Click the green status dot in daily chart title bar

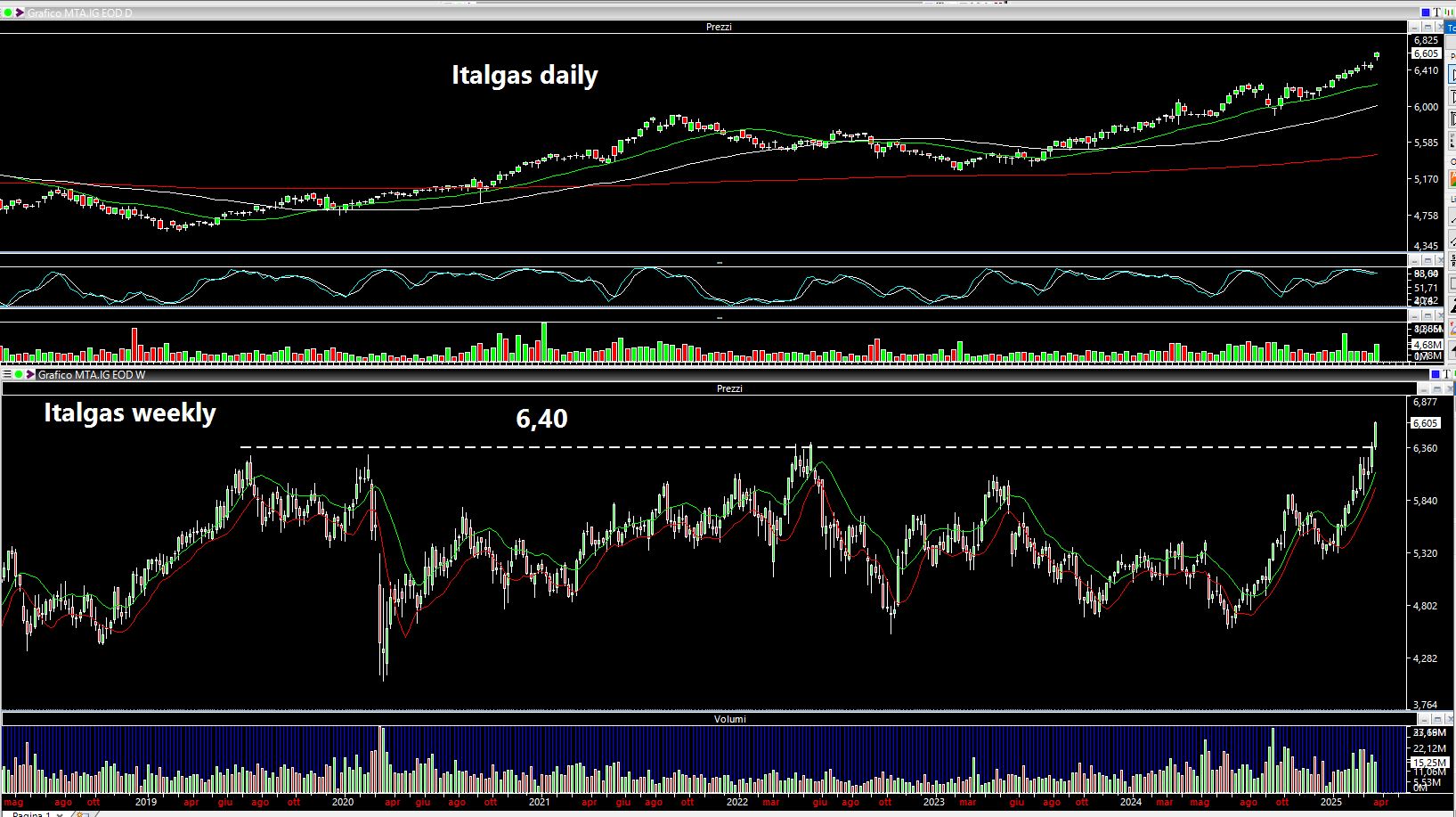[8, 12]
